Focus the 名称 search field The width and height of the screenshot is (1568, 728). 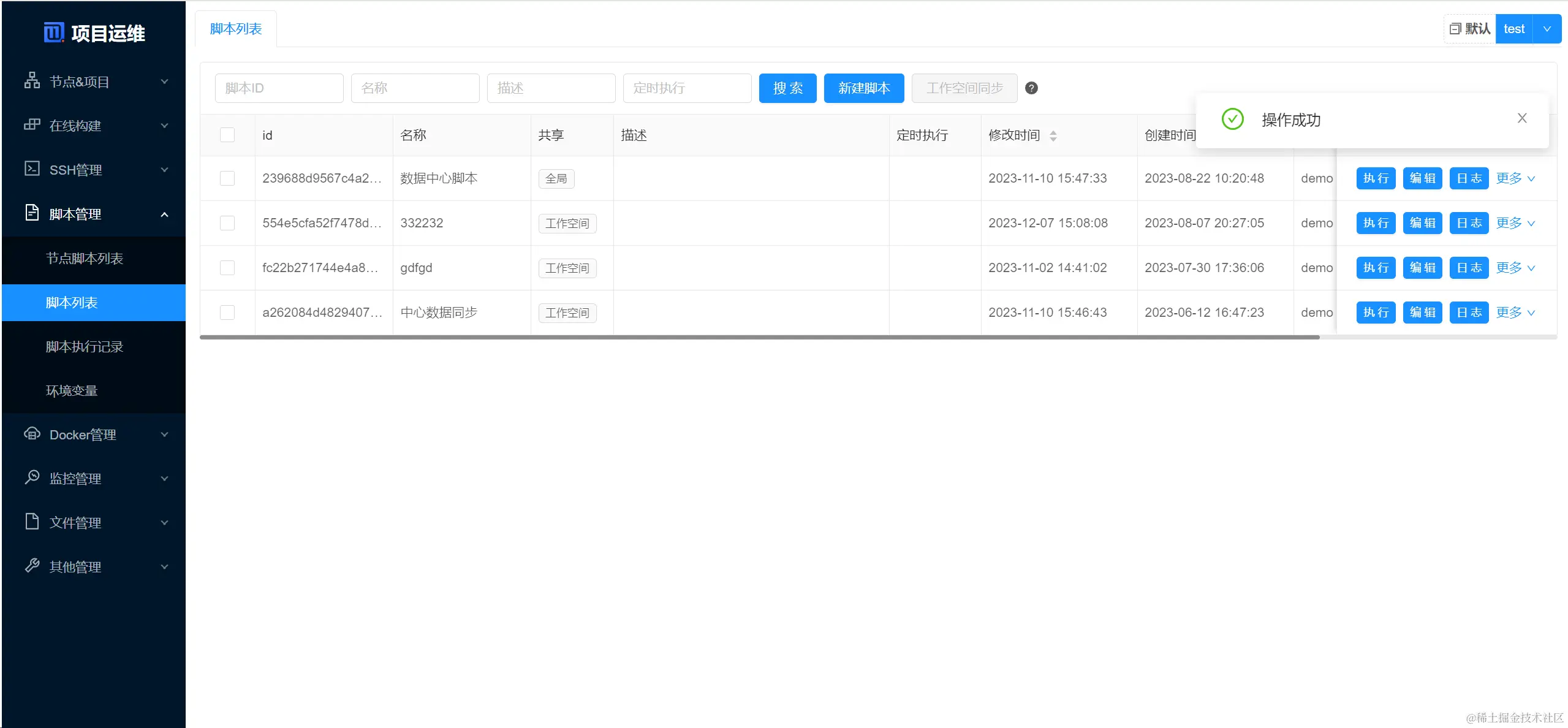[x=415, y=88]
